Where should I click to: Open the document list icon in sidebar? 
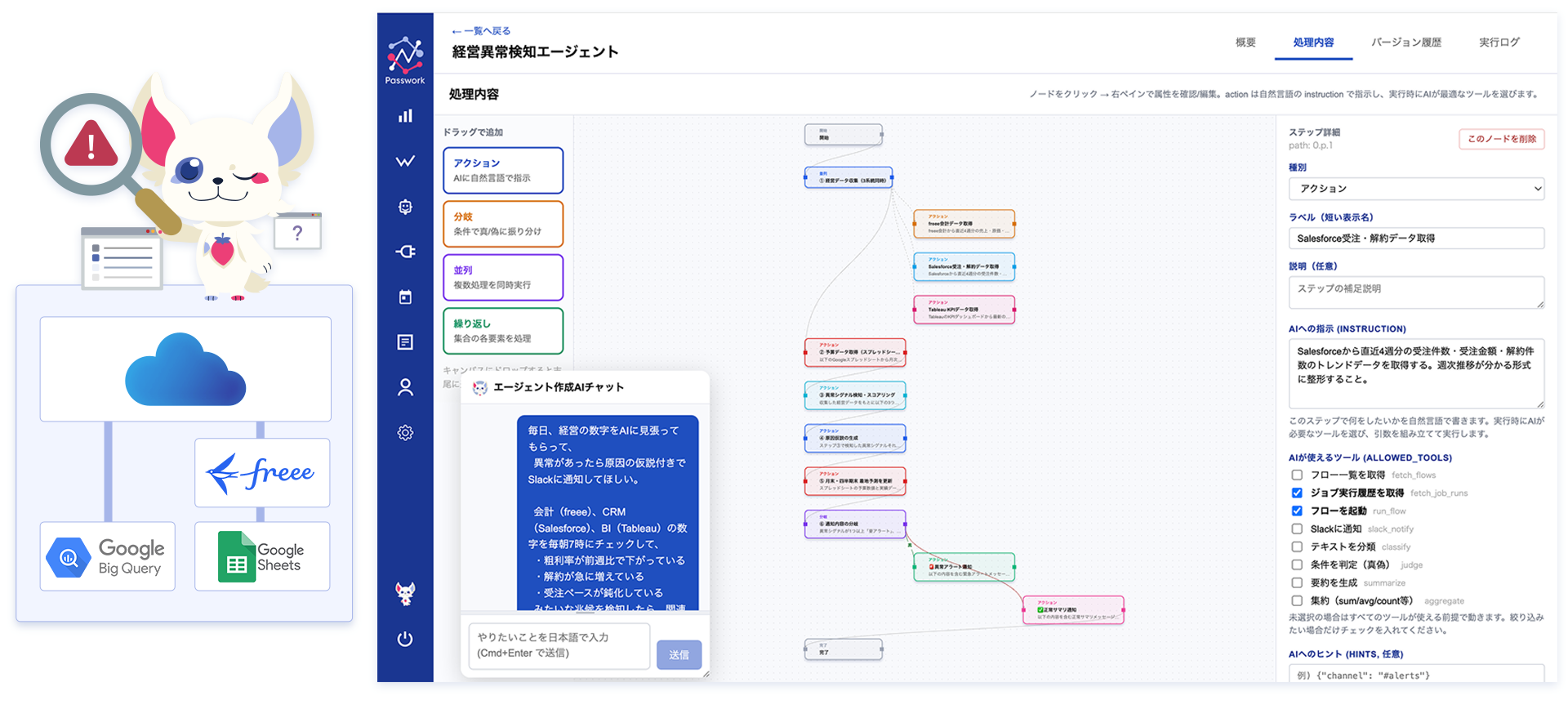[405, 342]
